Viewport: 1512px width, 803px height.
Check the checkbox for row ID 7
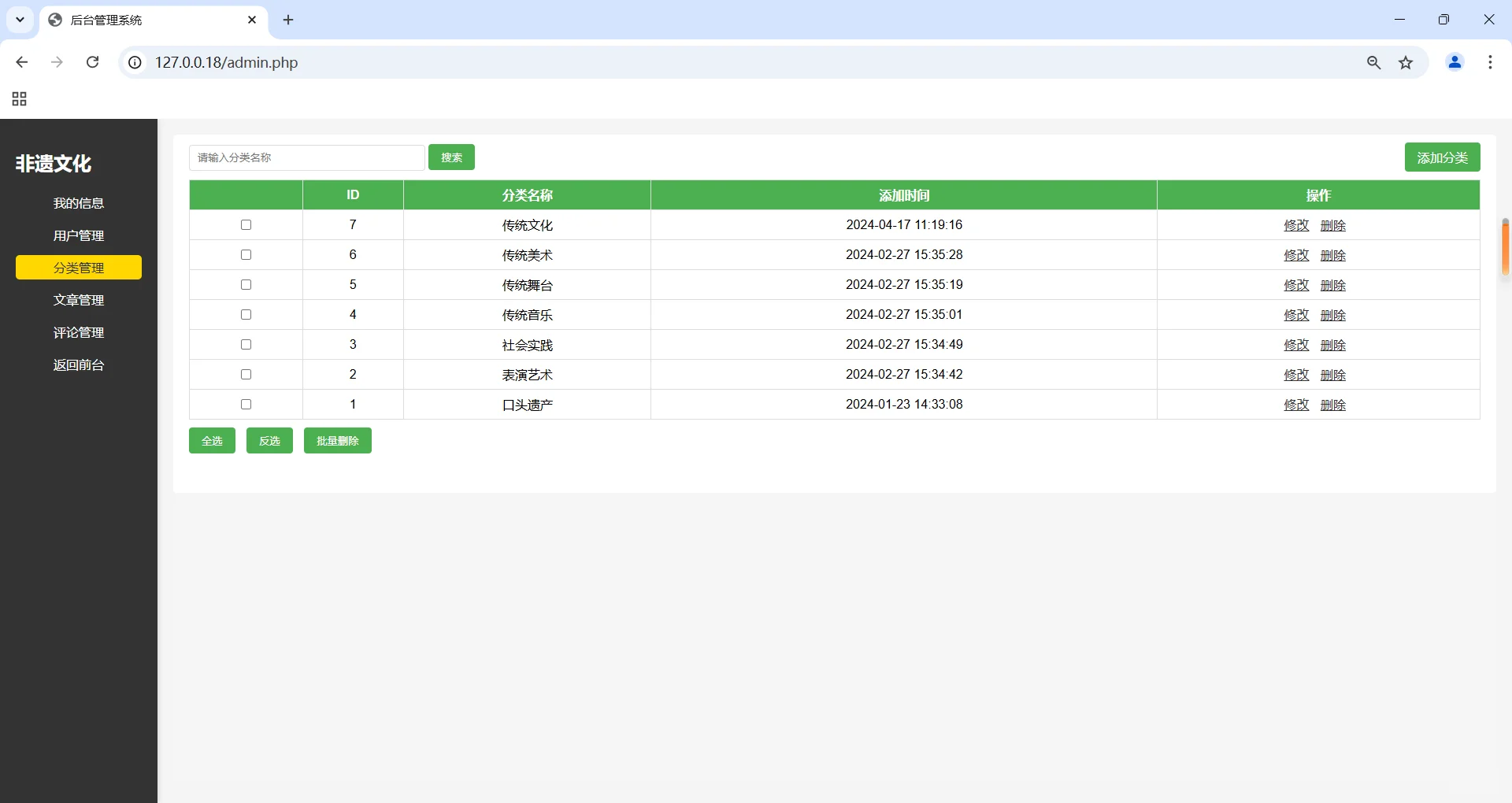[246, 224]
